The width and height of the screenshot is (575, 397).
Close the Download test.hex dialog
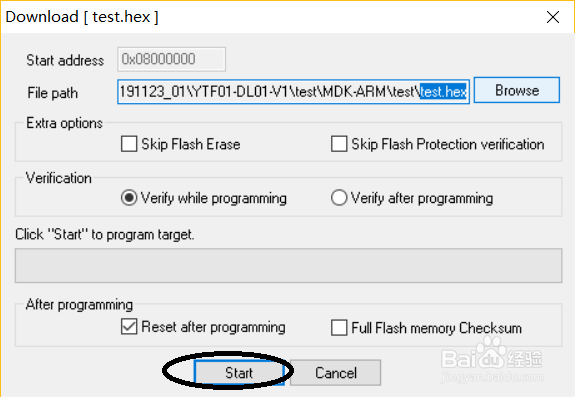coord(553,17)
